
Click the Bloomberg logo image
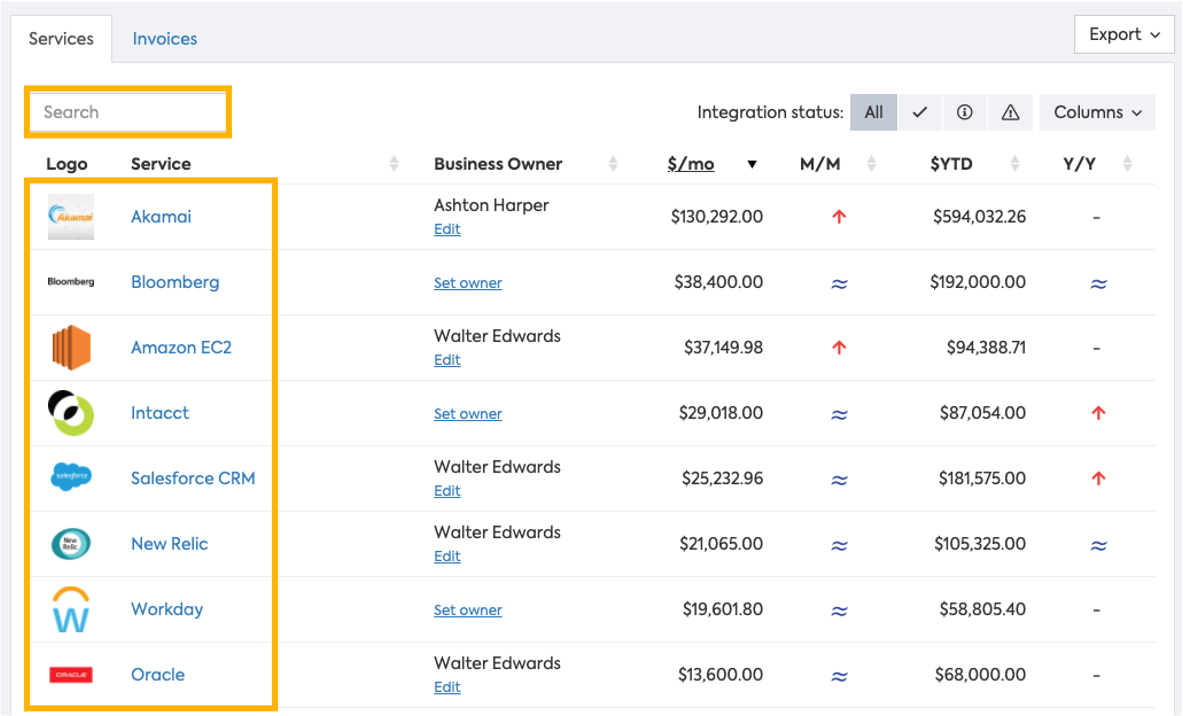tap(71, 281)
